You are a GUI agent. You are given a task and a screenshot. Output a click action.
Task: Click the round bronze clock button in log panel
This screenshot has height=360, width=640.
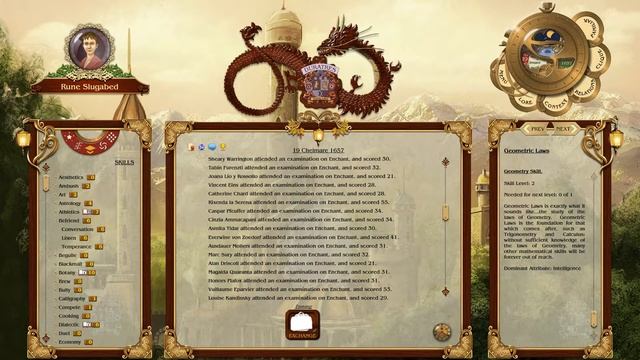point(442,332)
